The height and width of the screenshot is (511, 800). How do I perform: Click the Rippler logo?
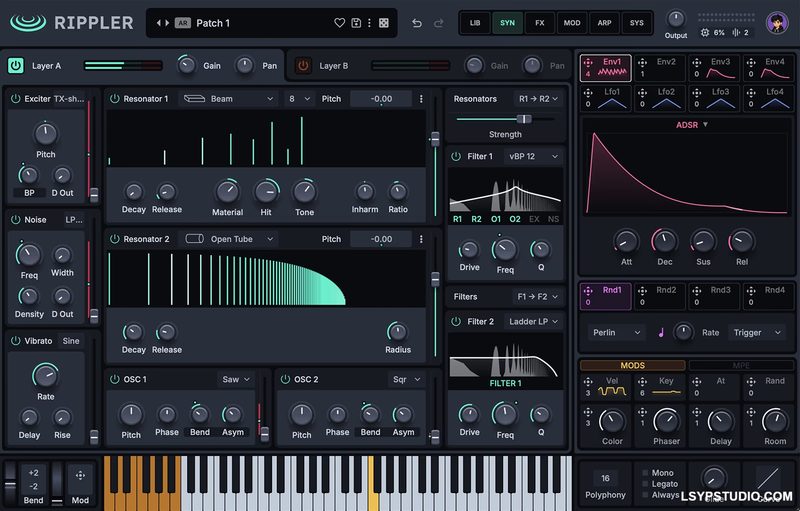[71, 23]
